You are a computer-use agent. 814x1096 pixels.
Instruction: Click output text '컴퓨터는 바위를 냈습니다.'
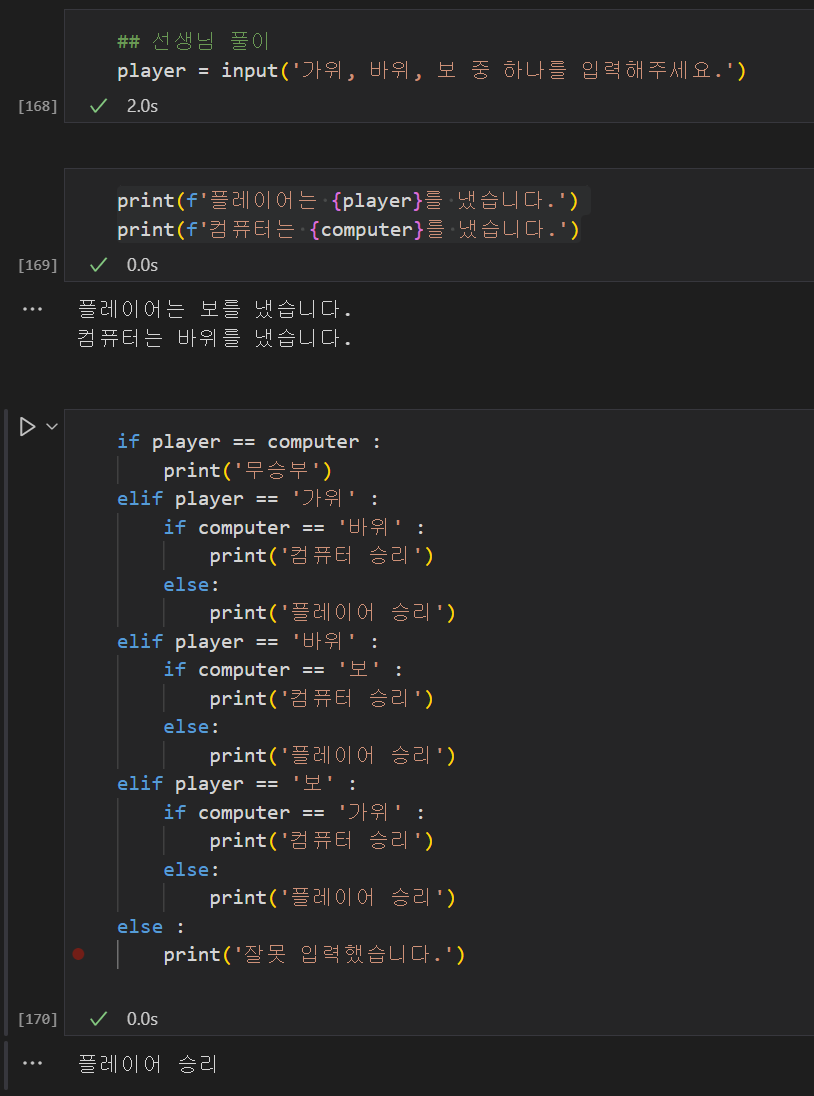tap(214, 339)
